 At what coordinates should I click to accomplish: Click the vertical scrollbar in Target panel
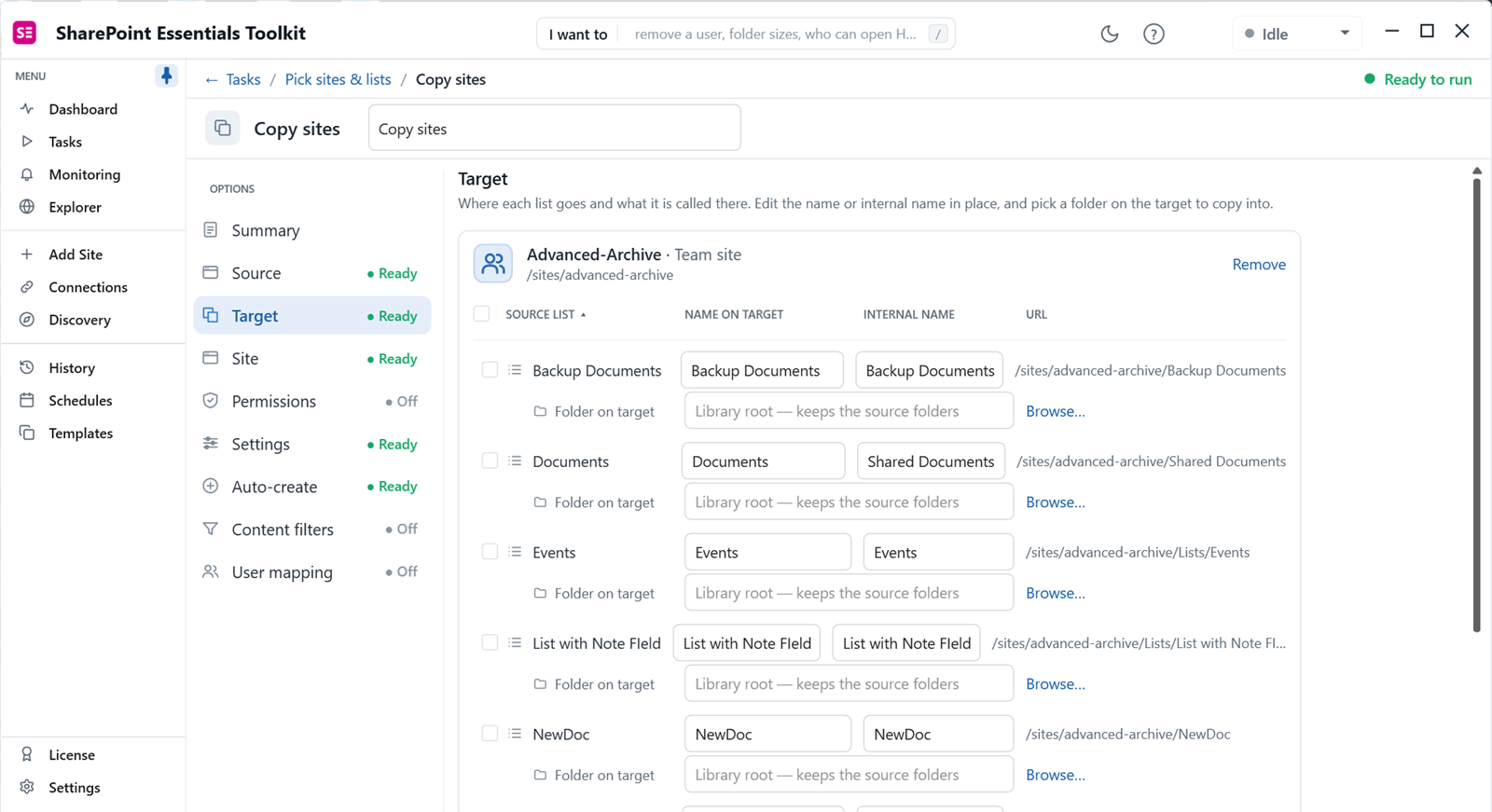pyautogui.click(x=1477, y=406)
